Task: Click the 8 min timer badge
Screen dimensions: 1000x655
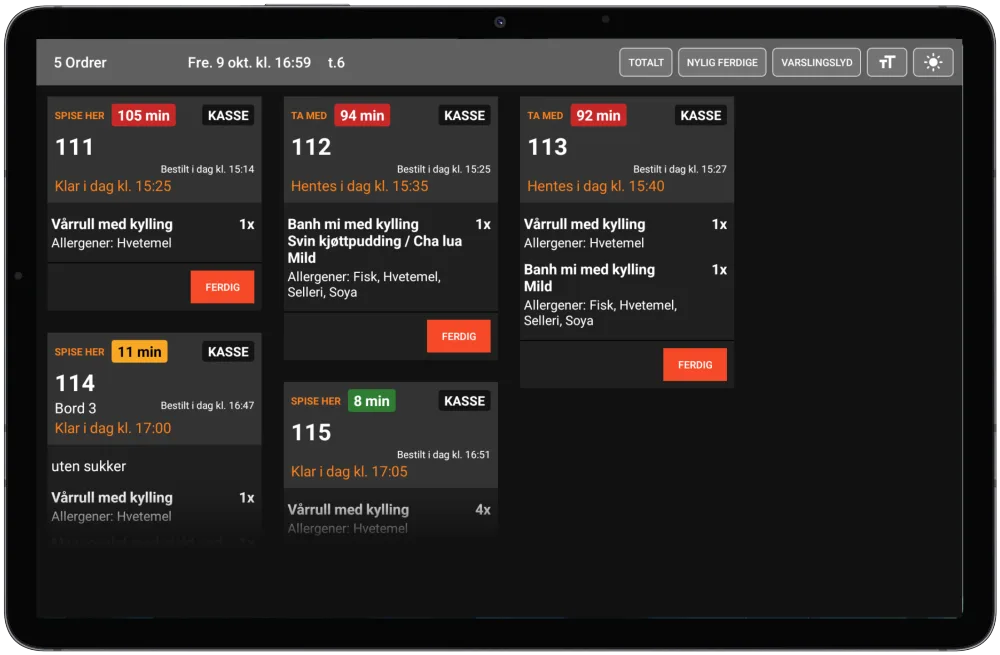Action: click(372, 401)
